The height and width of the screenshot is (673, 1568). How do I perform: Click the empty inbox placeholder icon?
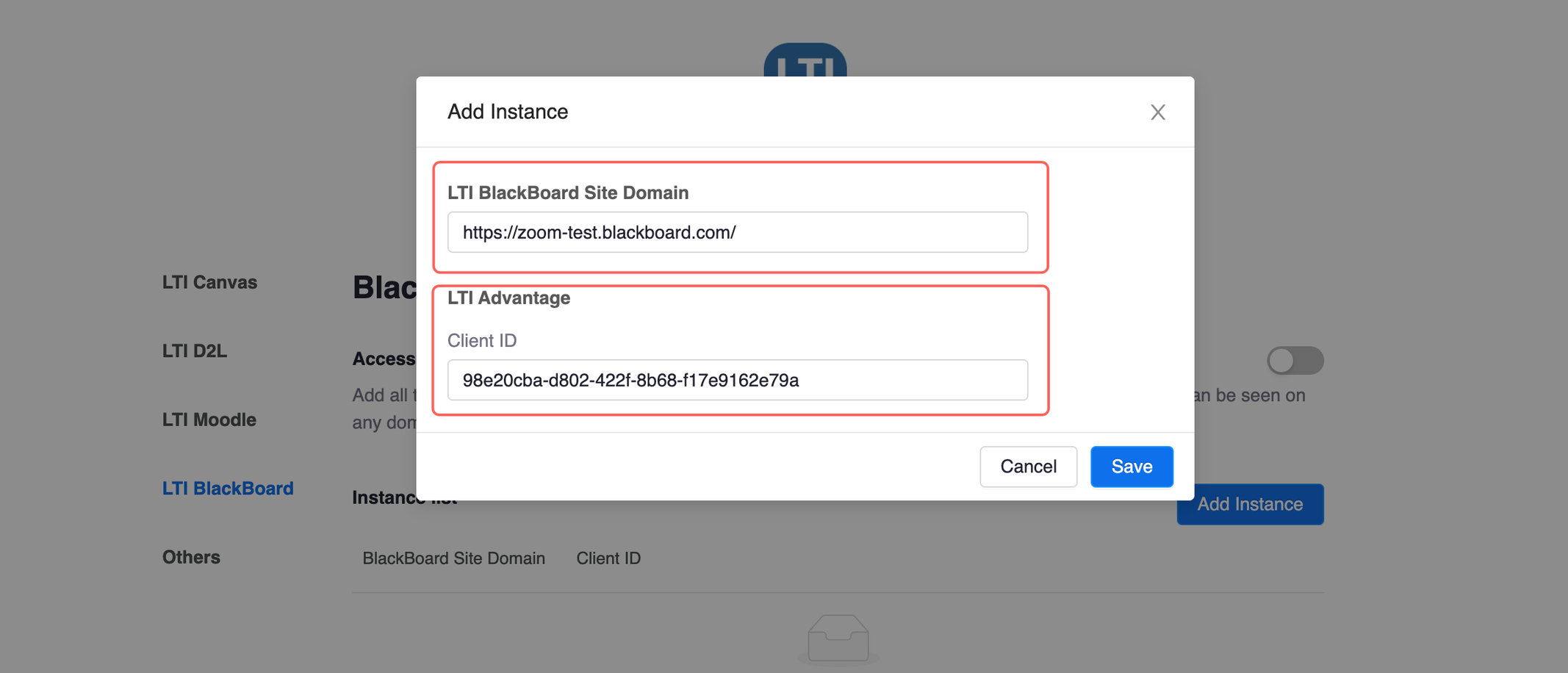coord(838,638)
